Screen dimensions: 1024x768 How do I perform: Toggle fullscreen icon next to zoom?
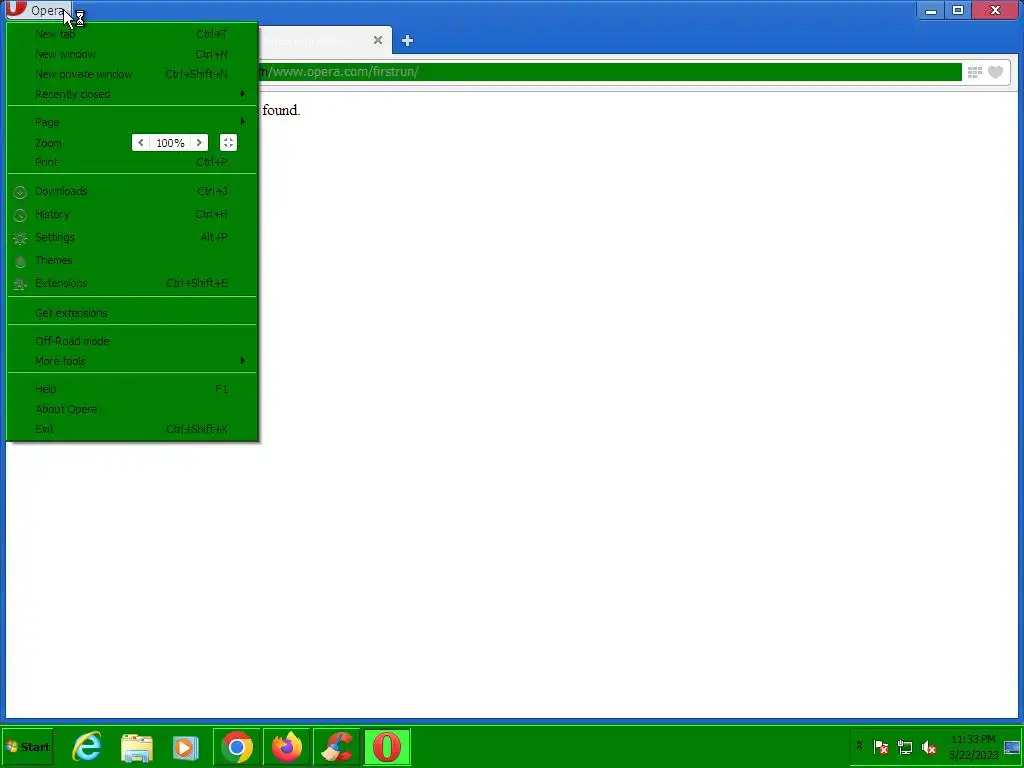(x=228, y=143)
